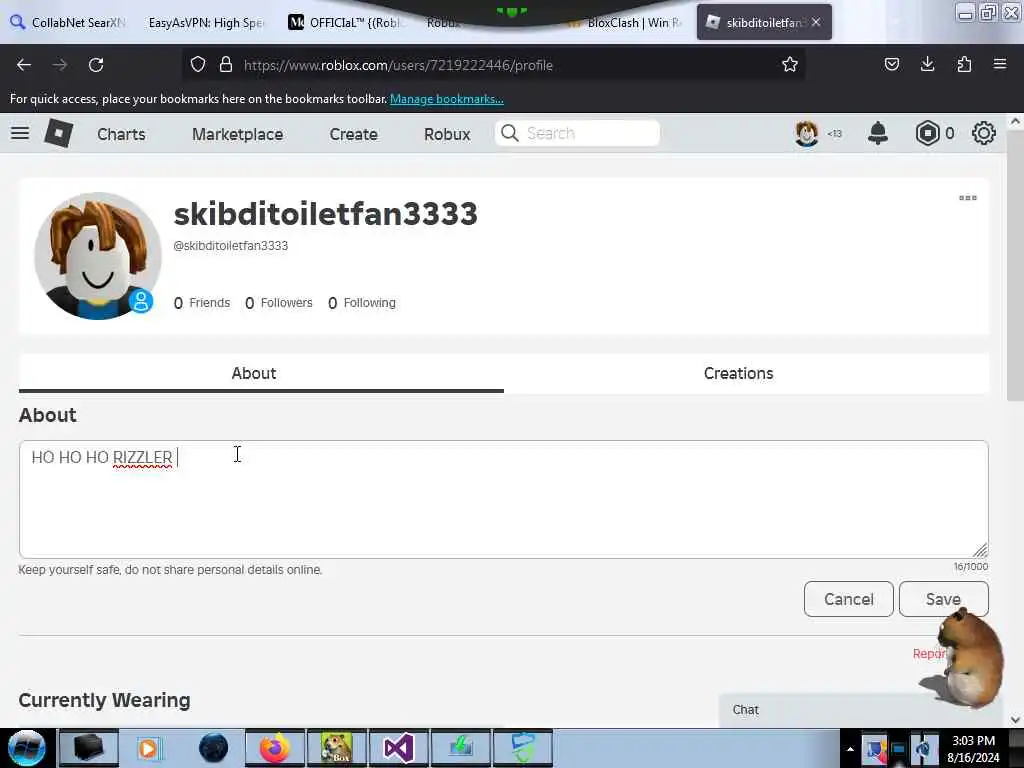Viewport: 1024px width, 768px height.
Task: Go back using the browser back arrow
Action: [x=24, y=65]
